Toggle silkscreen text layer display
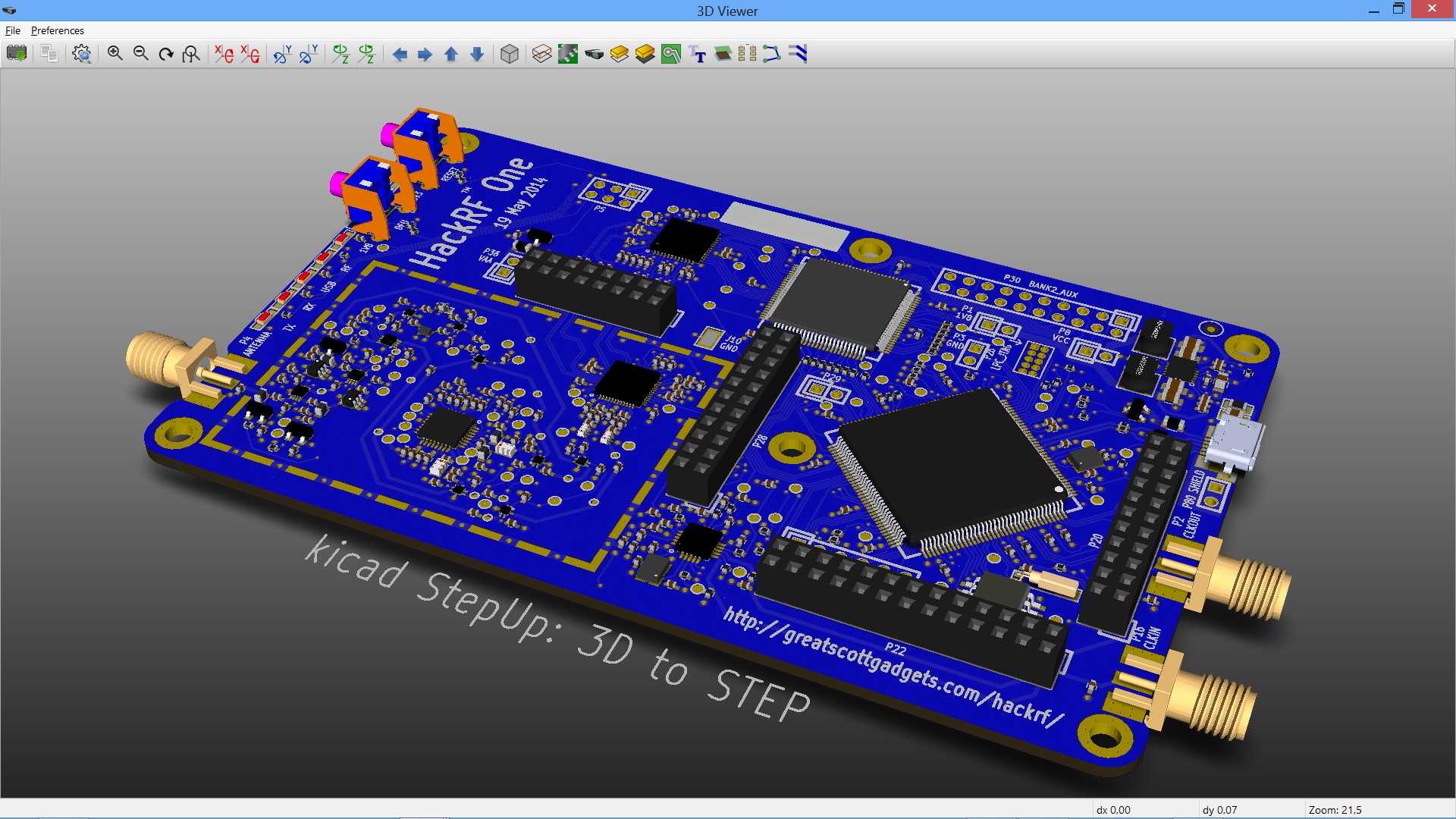The image size is (1456, 819). tap(698, 54)
